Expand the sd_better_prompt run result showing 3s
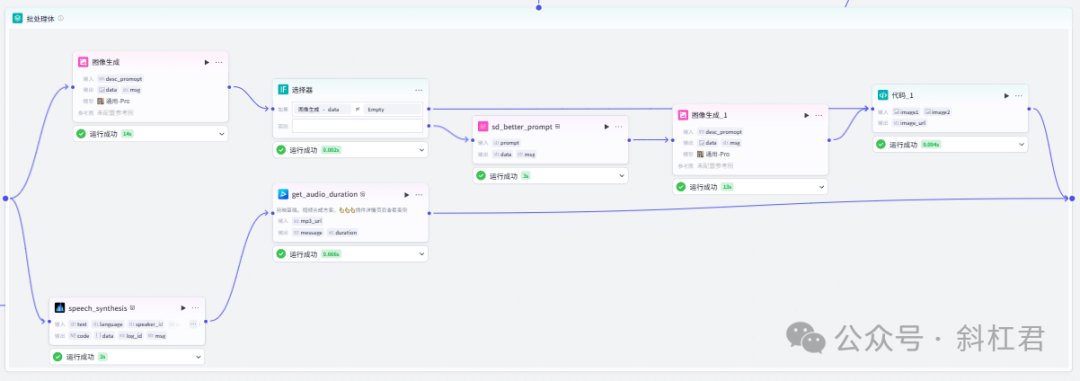The image size is (1080, 381). click(x=622, y=176)
